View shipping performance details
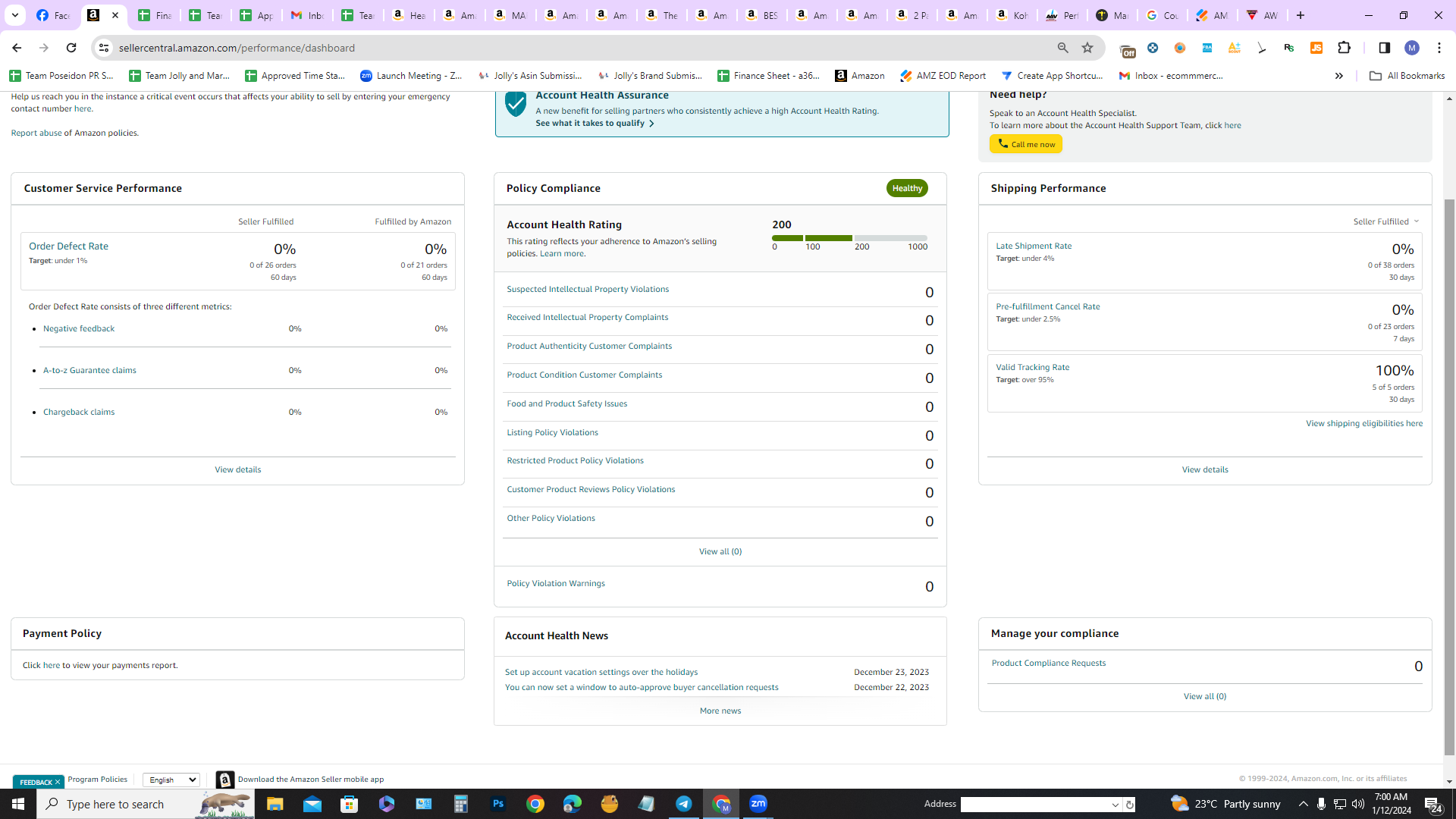 tap(1205, 469)
